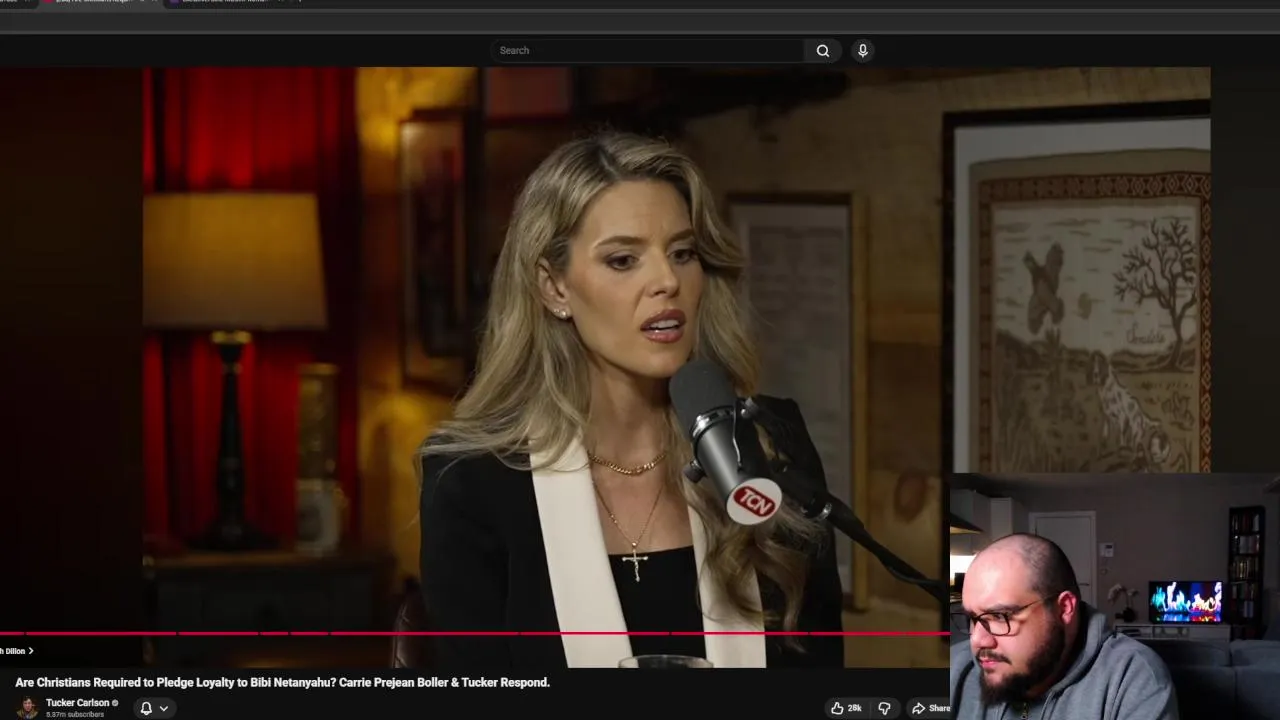
Task: Click the '5.37m subscribers' text
Action: 75,715
